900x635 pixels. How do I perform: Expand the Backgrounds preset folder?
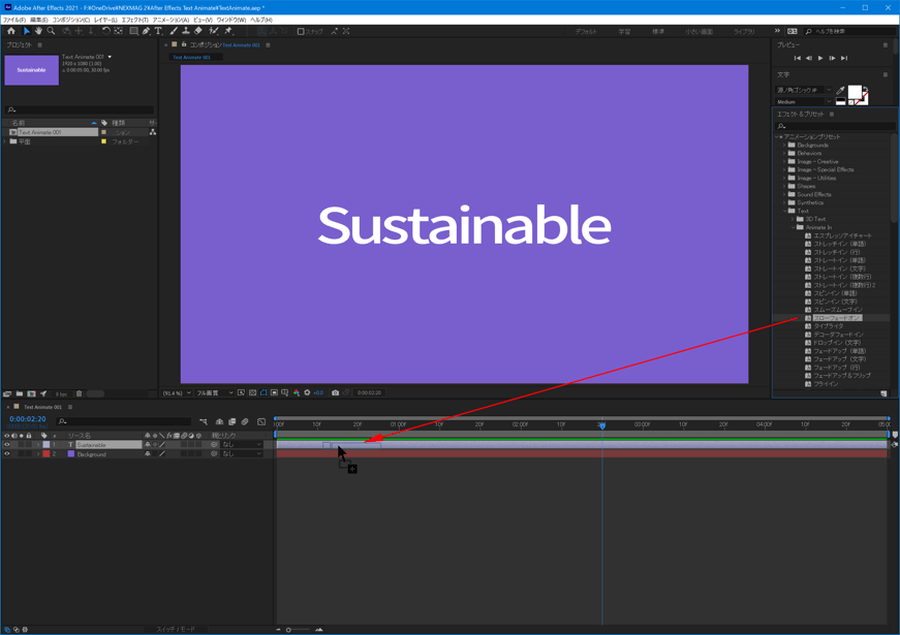[785, 145]
